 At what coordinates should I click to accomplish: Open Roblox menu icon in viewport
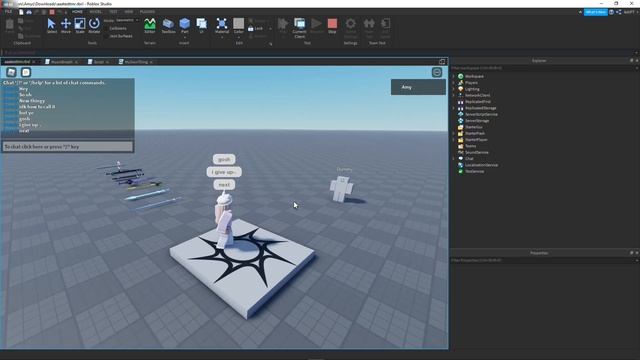pos(11,72)
